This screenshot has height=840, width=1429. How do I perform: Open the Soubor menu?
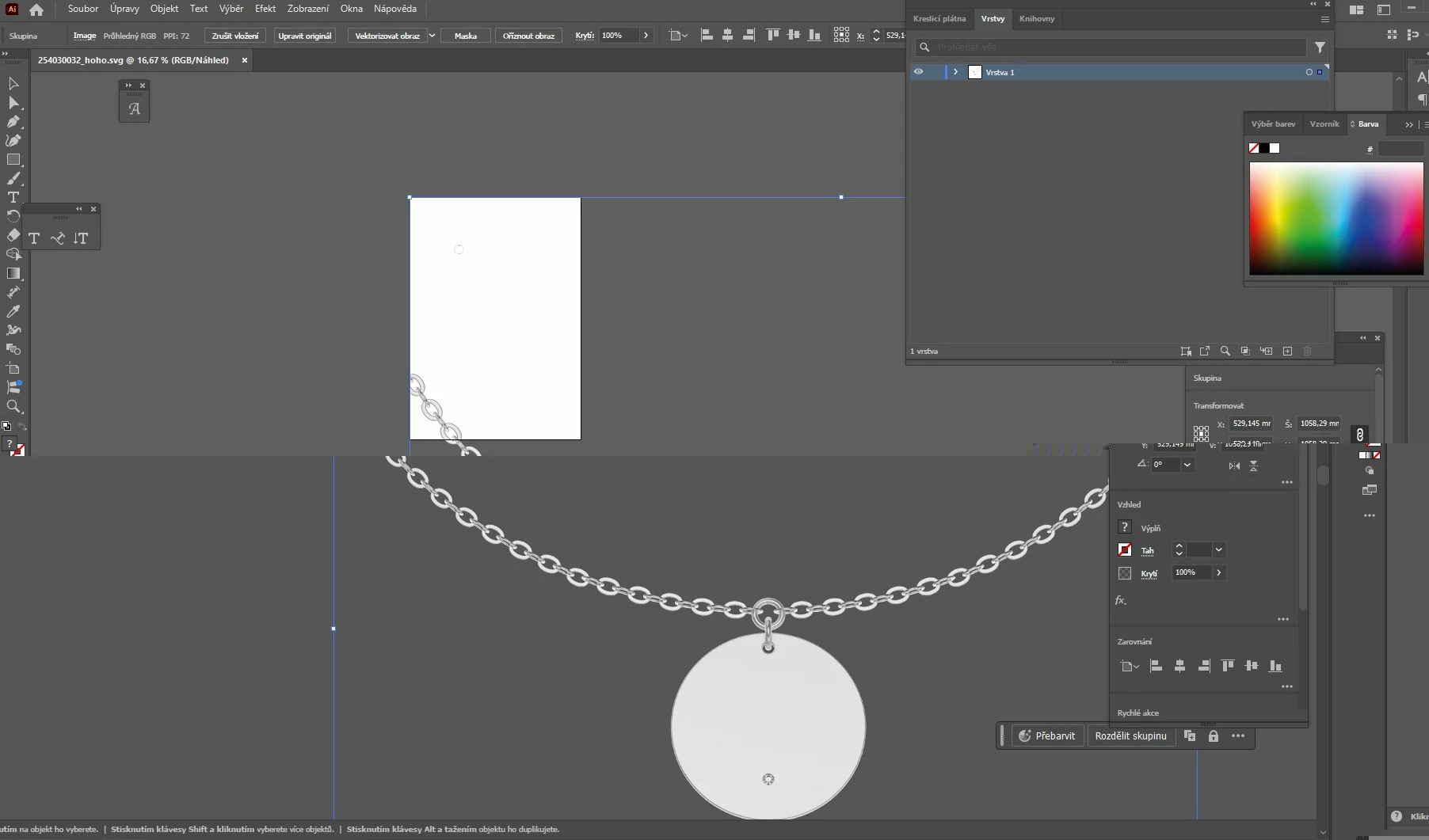pyautogui.click(x=83, y=9)
